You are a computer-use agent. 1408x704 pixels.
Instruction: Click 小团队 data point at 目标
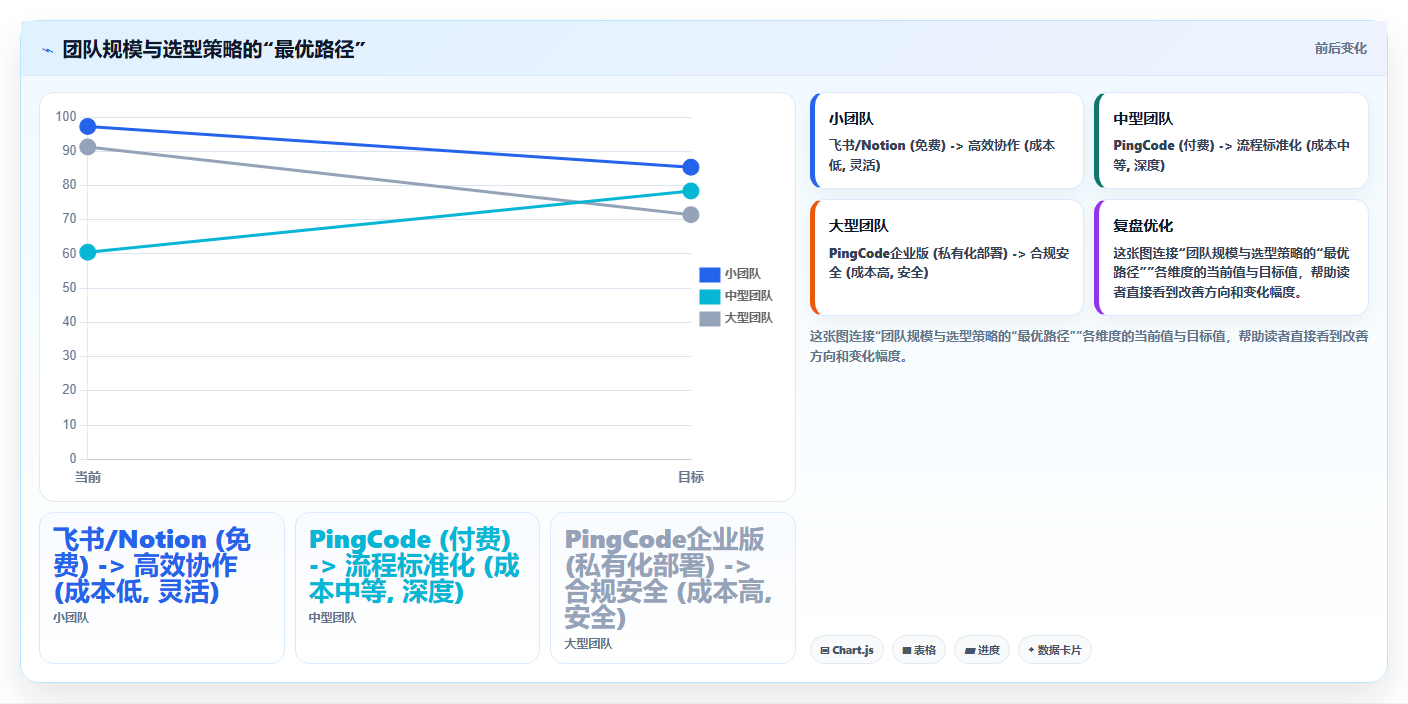(690, 167)
